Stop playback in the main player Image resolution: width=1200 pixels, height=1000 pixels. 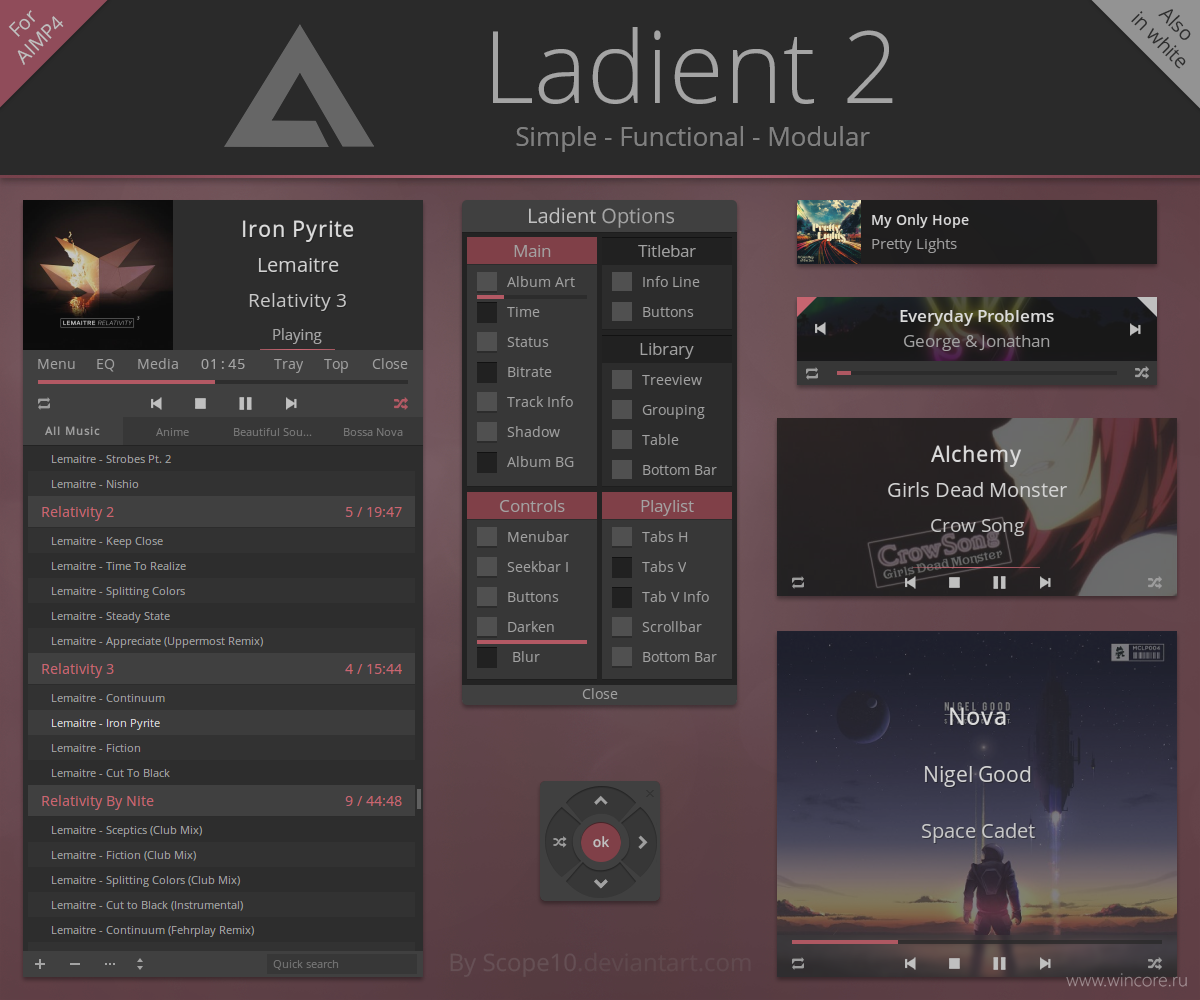click(x=200, y=404)
